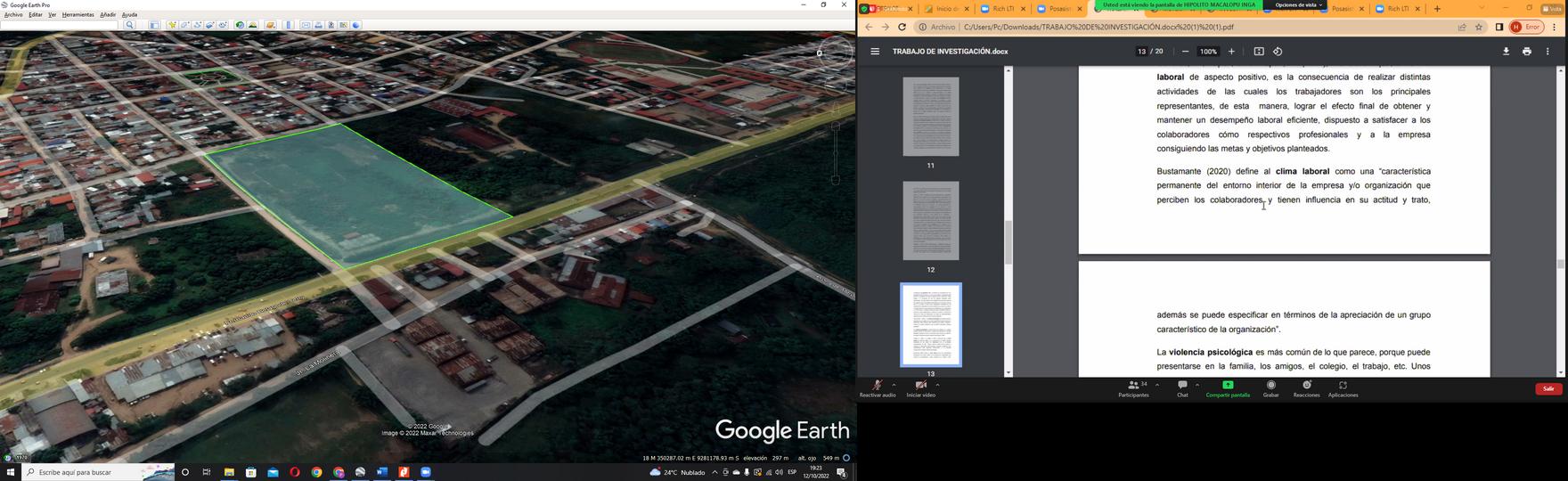Screen dimensions: 1568x481
Task: Leave the meeting with Salir
Action: coord(1548,388)
